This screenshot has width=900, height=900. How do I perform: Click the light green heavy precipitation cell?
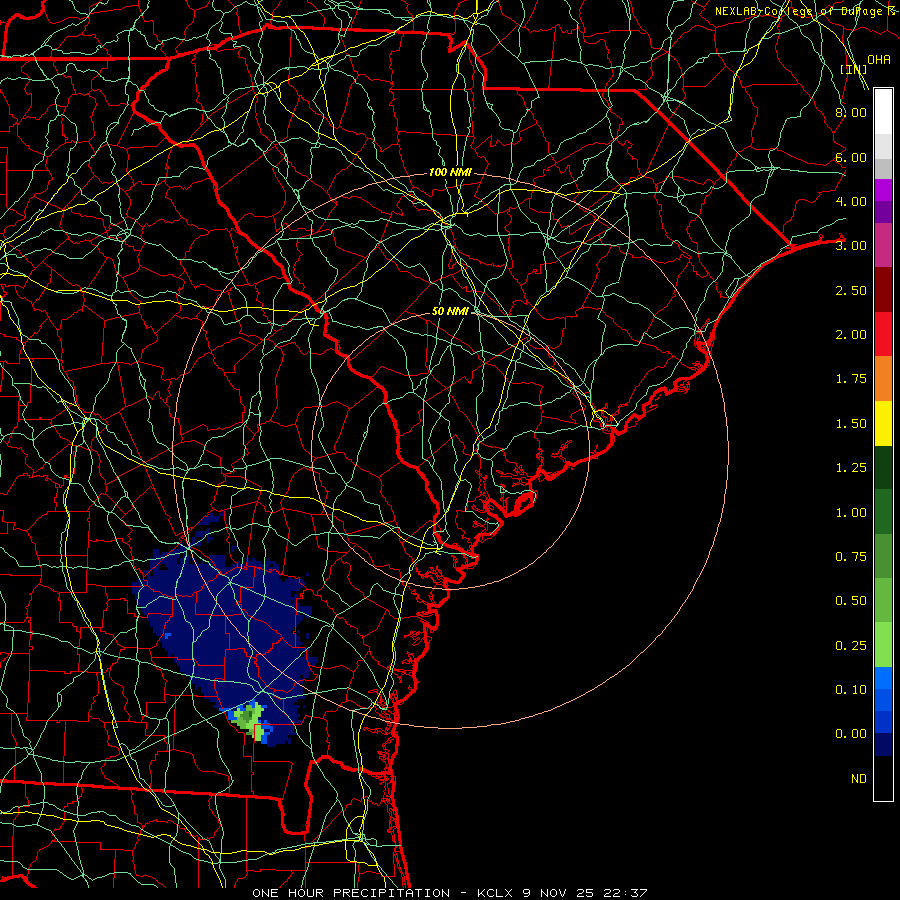(x=251, y=720)
